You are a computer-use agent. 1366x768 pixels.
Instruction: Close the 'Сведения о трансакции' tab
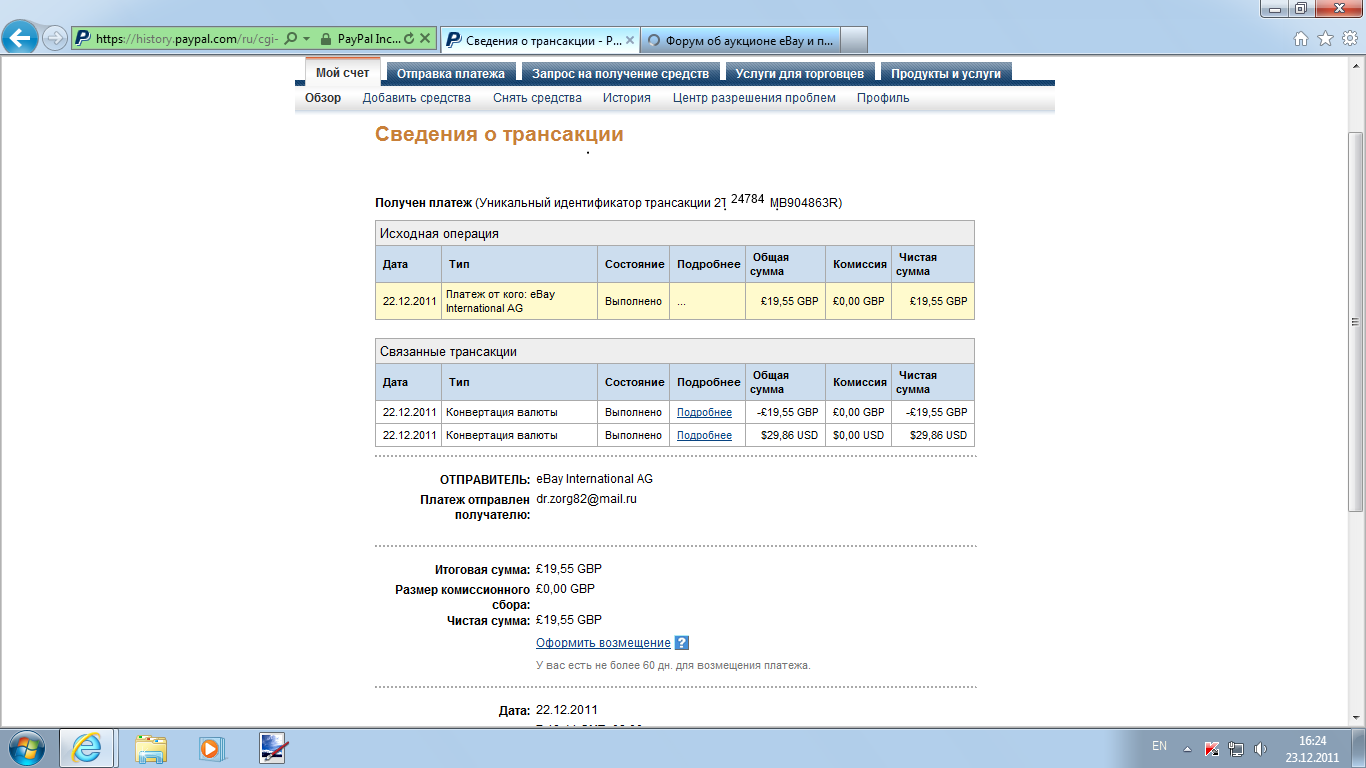pyautogui.click(x=629, y=40)
